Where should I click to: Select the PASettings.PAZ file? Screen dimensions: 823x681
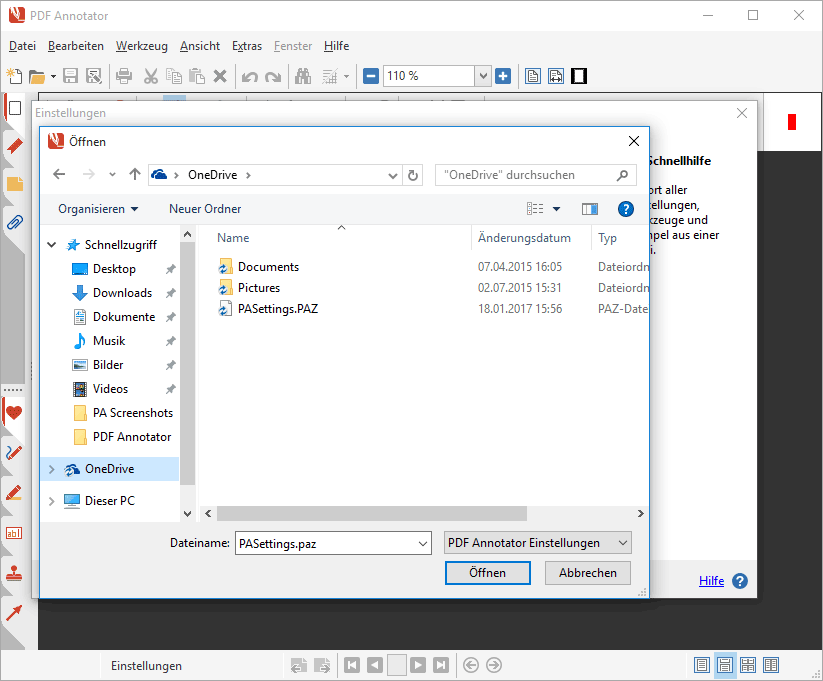277,309
